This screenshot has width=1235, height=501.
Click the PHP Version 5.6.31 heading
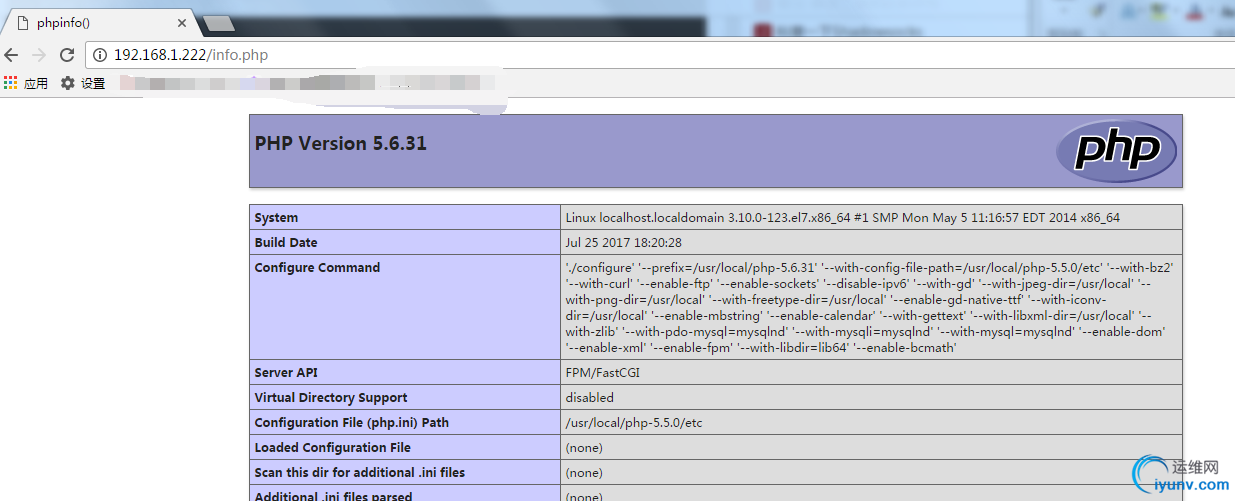pos(341,143)
